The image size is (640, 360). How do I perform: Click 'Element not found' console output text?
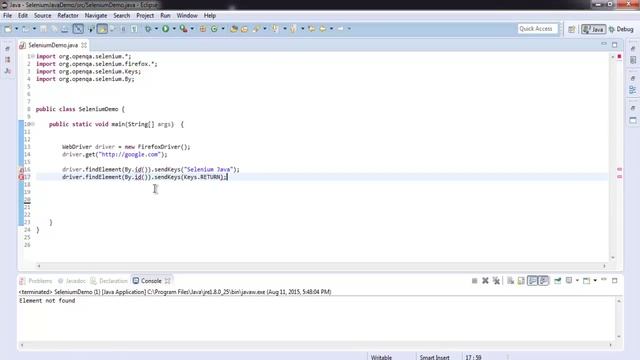coord(47,301)
